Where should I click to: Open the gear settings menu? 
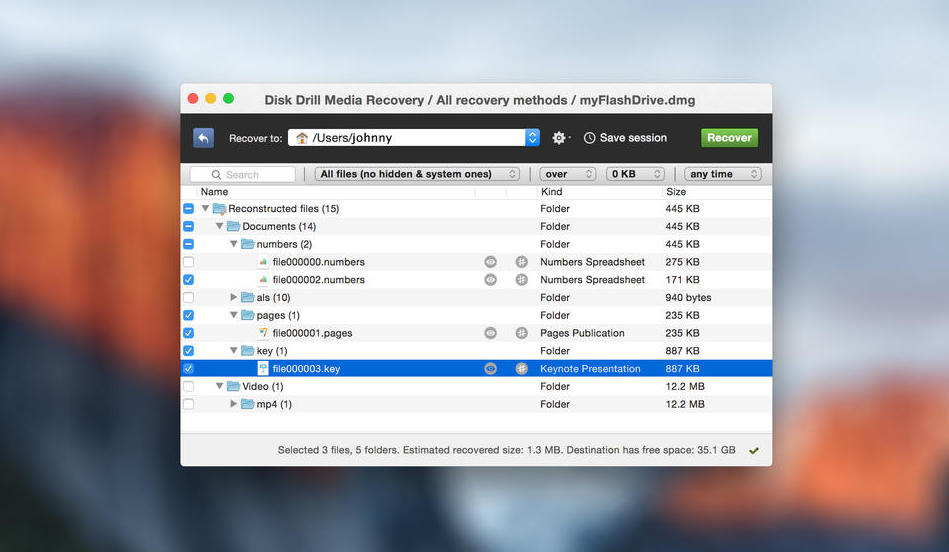tap(560, 138)
